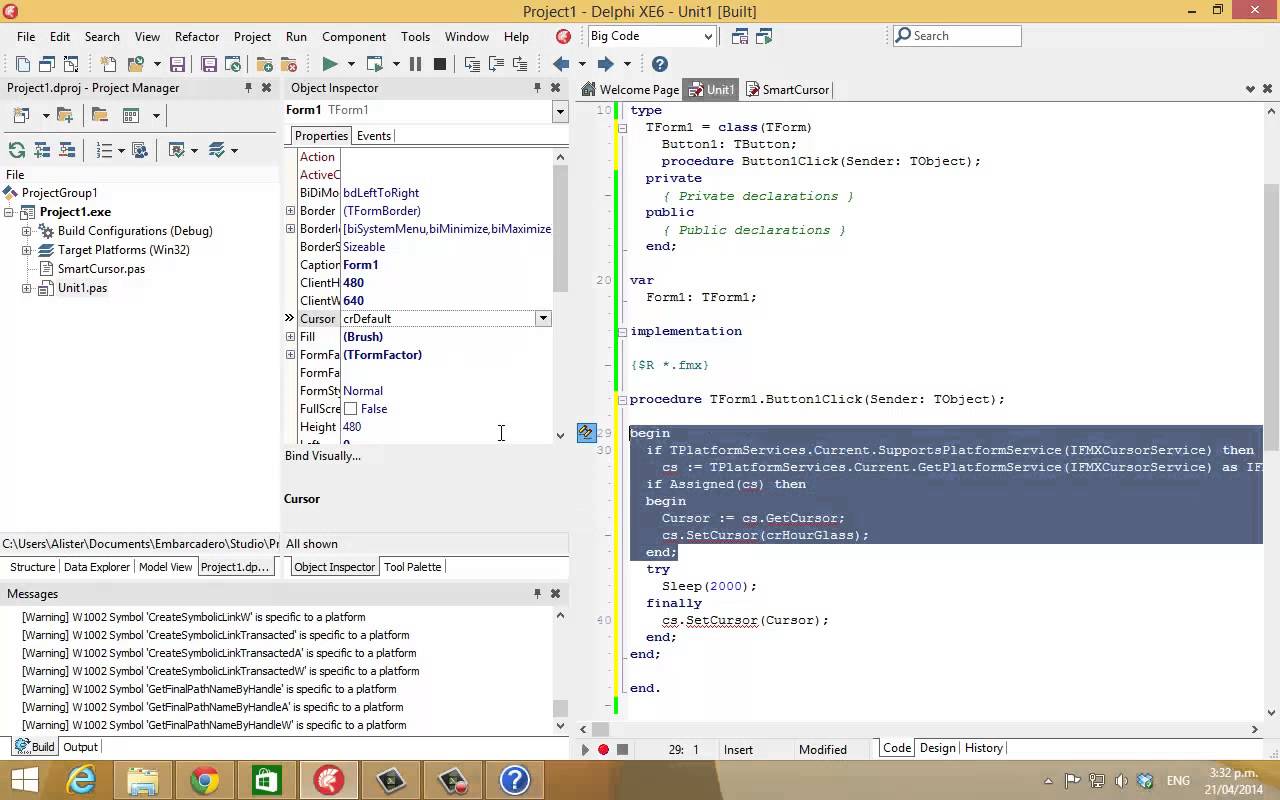This screenshot has width=1280, height=800.
Task: Unpin the Object Inspector panel
Action: pos(538,88)
